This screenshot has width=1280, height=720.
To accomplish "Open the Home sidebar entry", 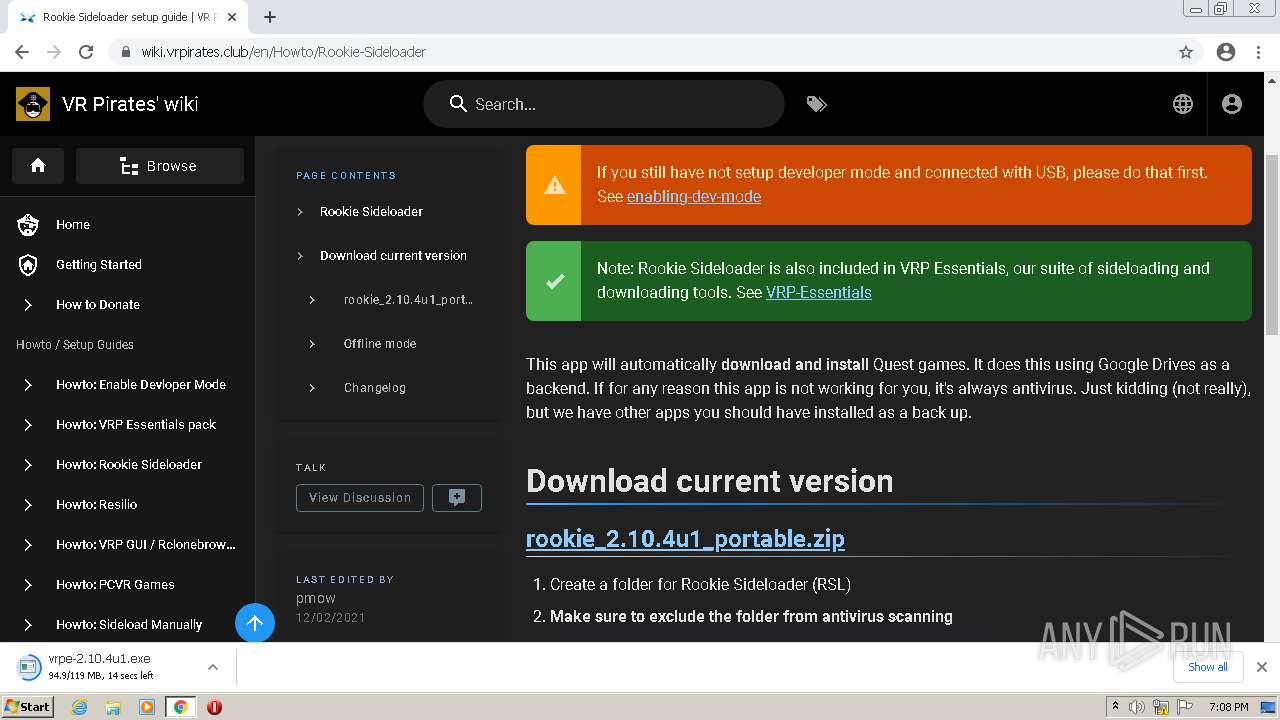I will coord(73,225).
